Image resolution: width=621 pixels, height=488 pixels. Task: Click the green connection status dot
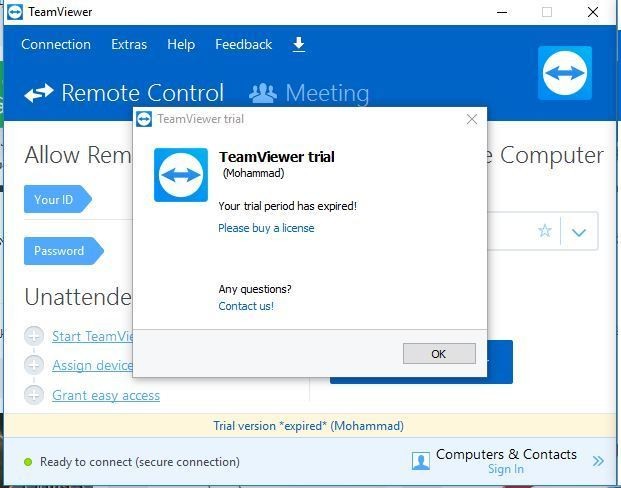click(28, 462)
